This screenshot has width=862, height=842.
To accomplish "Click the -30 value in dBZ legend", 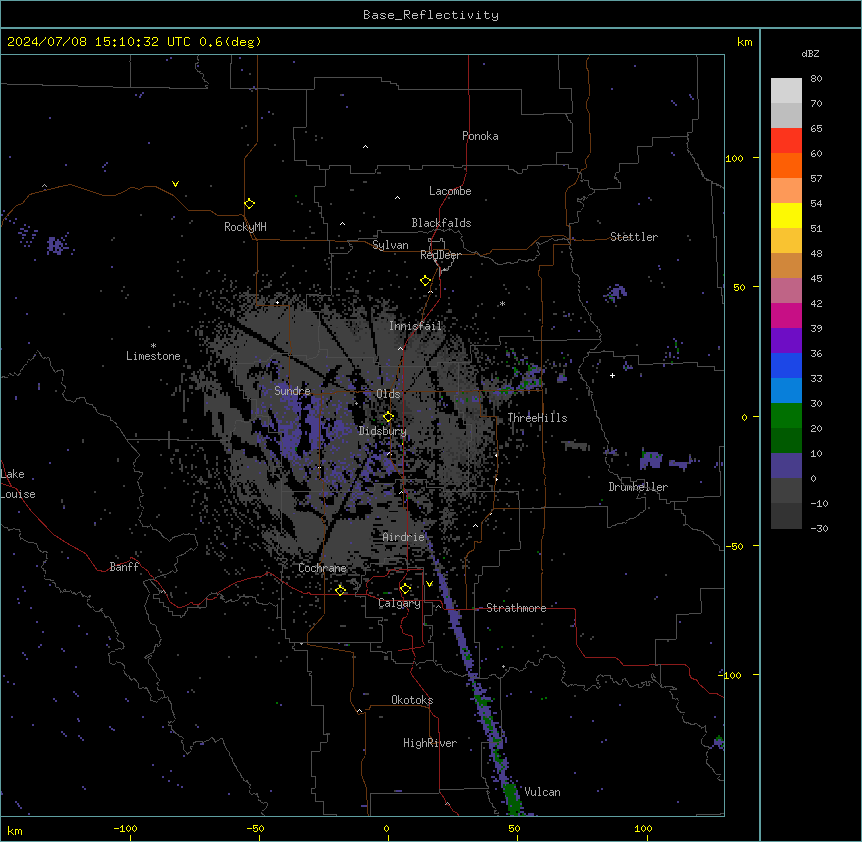I will tap(819, 528).
